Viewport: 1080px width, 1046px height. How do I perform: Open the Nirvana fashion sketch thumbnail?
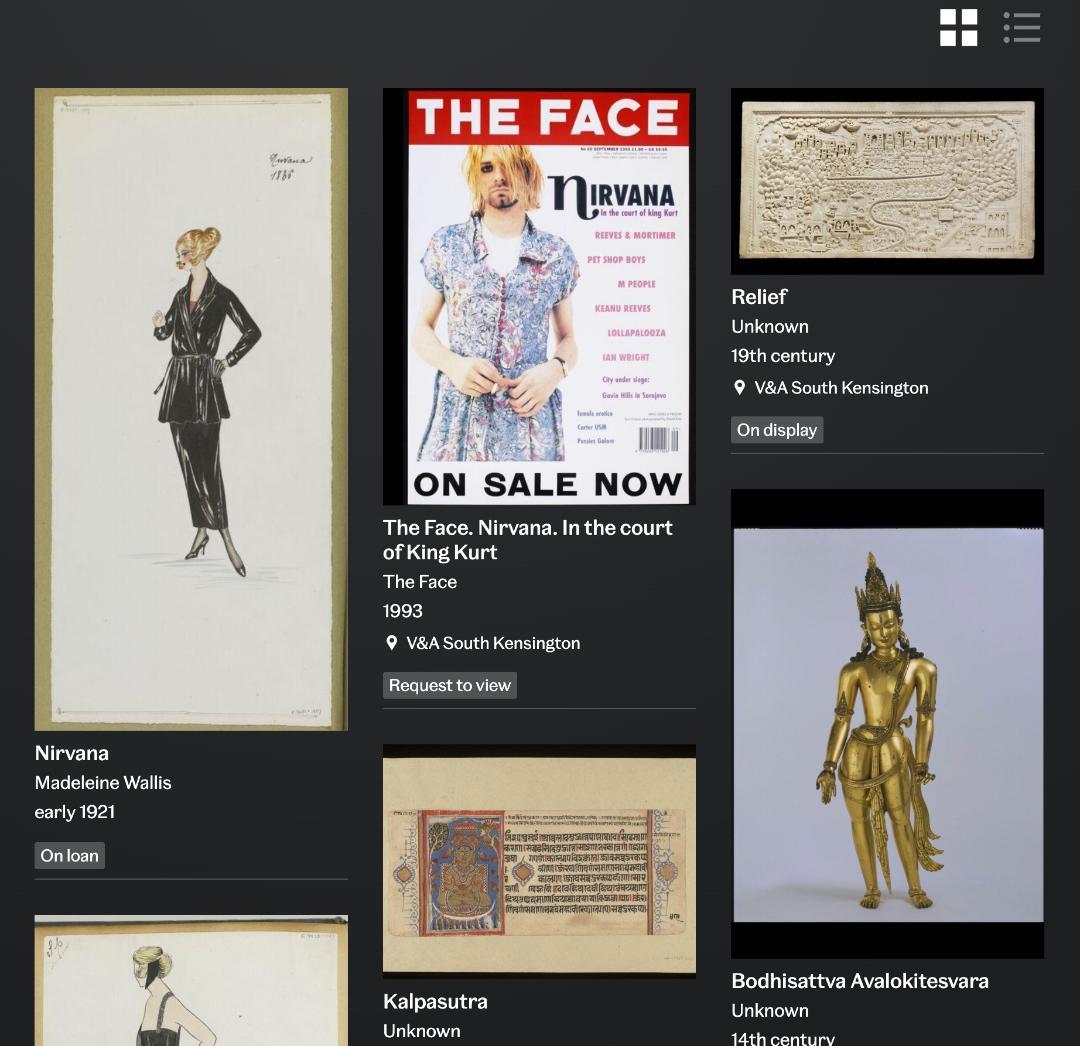[191, 409]
